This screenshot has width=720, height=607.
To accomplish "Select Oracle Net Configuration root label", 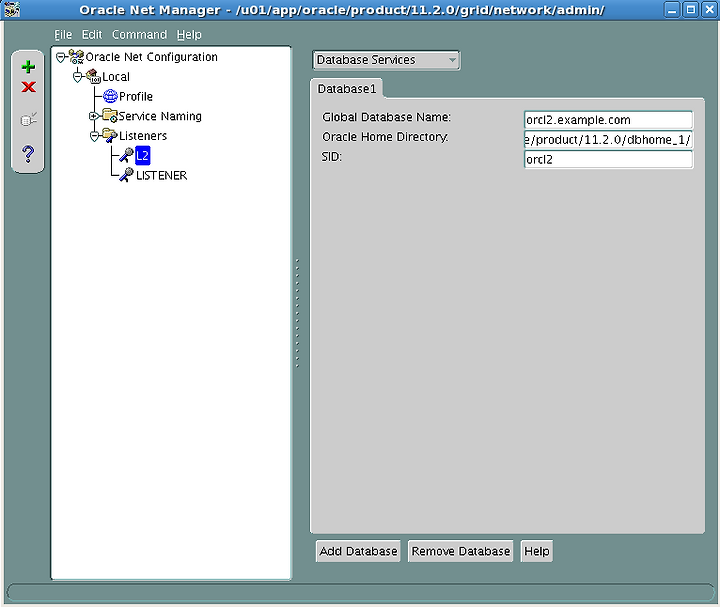I will coord(152,57).
